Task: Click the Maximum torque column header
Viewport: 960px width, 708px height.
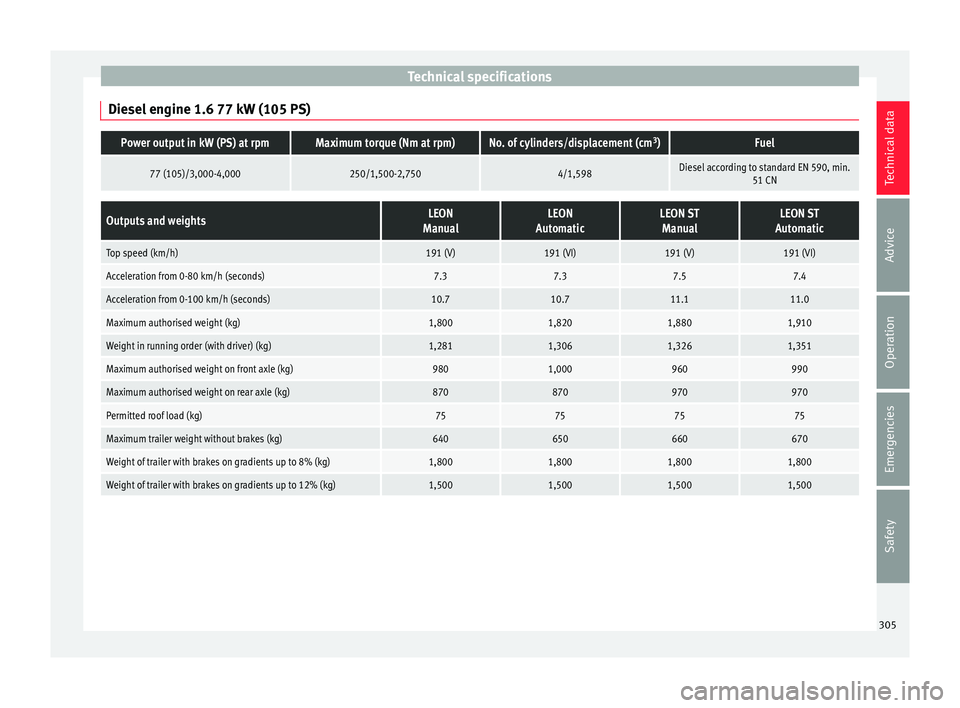Action: point(385,143)
